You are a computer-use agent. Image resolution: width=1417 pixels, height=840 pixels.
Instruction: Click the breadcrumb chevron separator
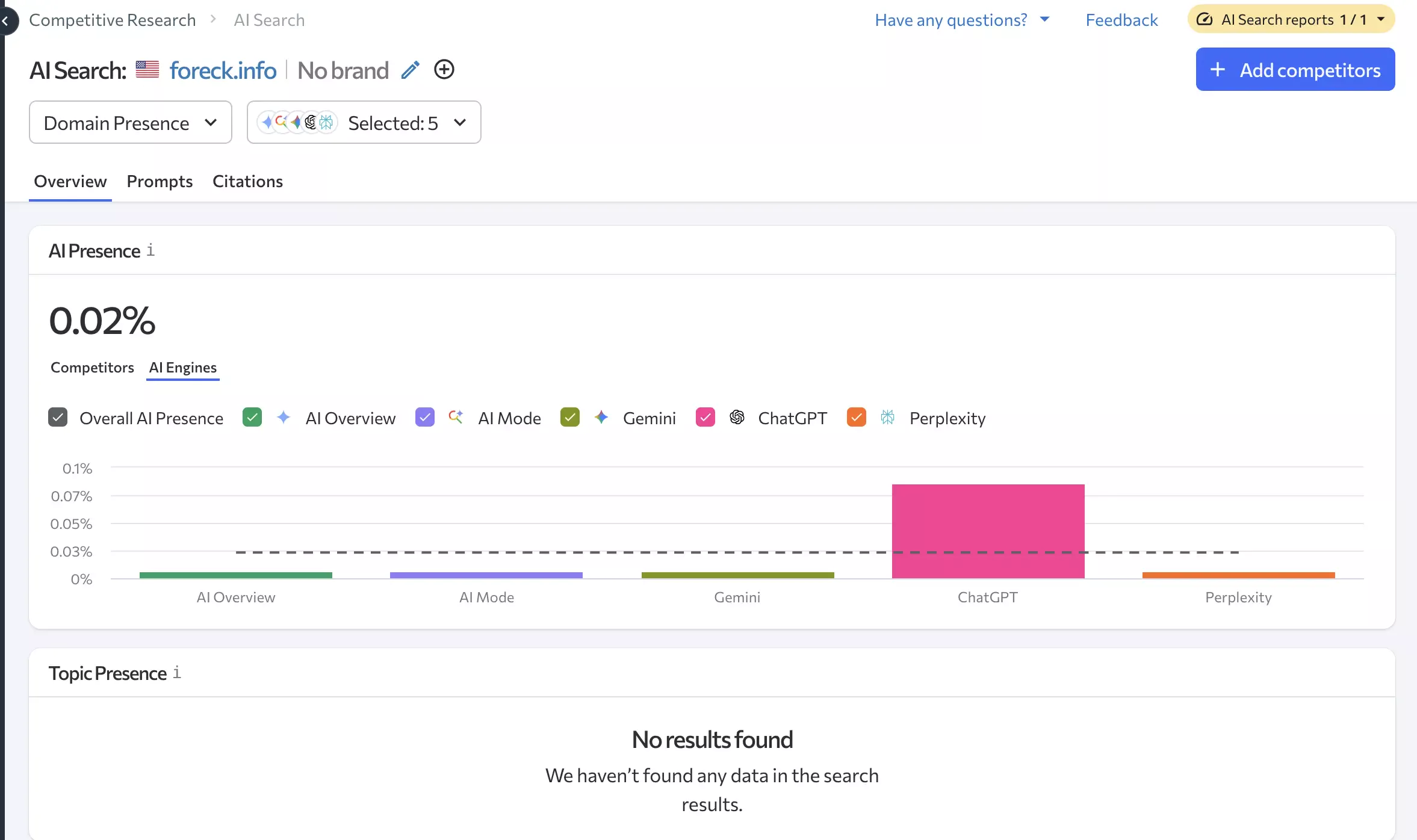click(x=213, y=20)
